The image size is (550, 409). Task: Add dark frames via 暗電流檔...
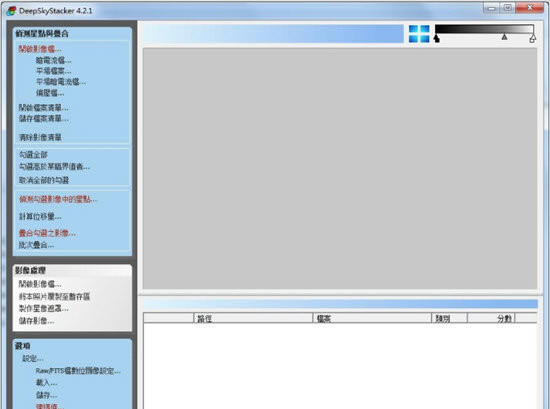coord(53,60)
